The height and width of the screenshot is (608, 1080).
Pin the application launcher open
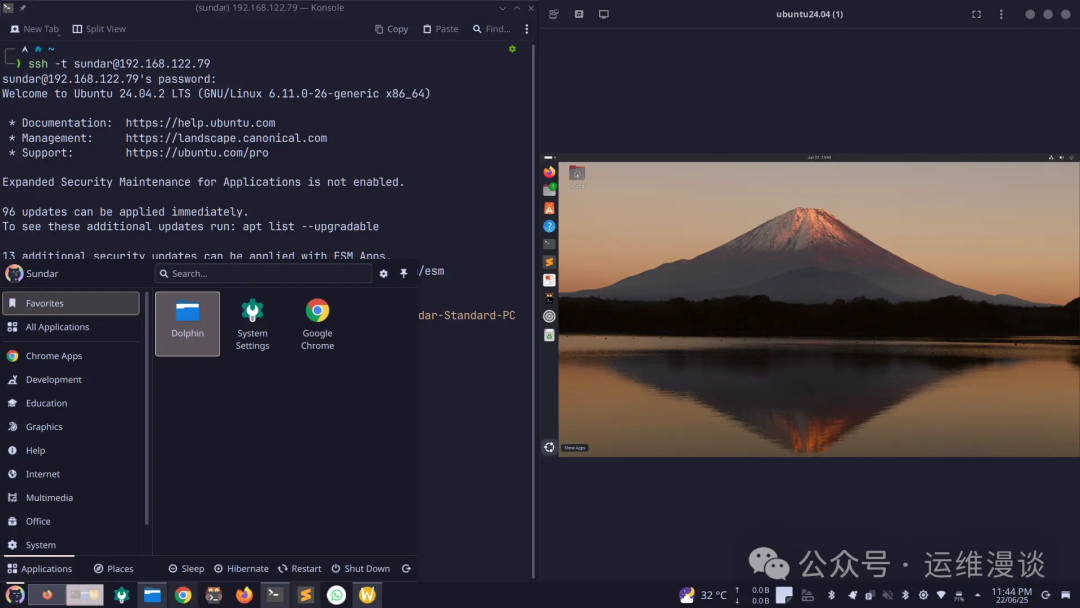(404, 272)
